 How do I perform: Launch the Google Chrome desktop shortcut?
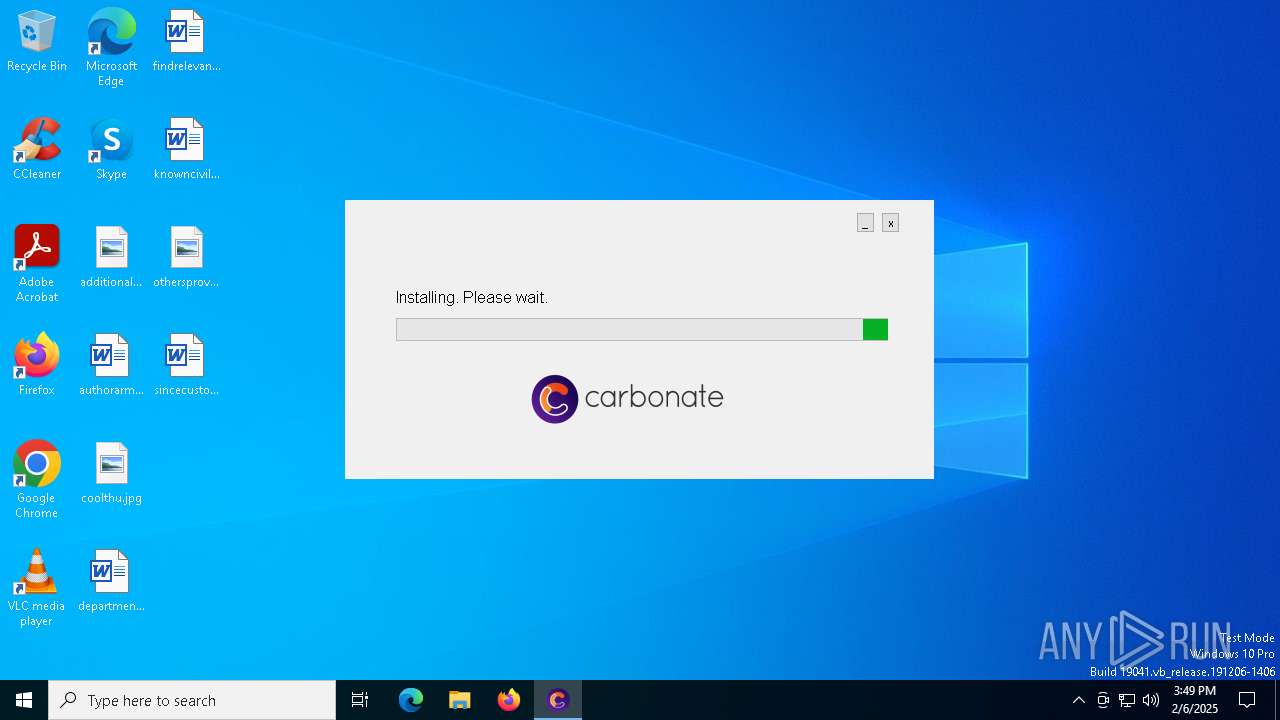point(37,480)
